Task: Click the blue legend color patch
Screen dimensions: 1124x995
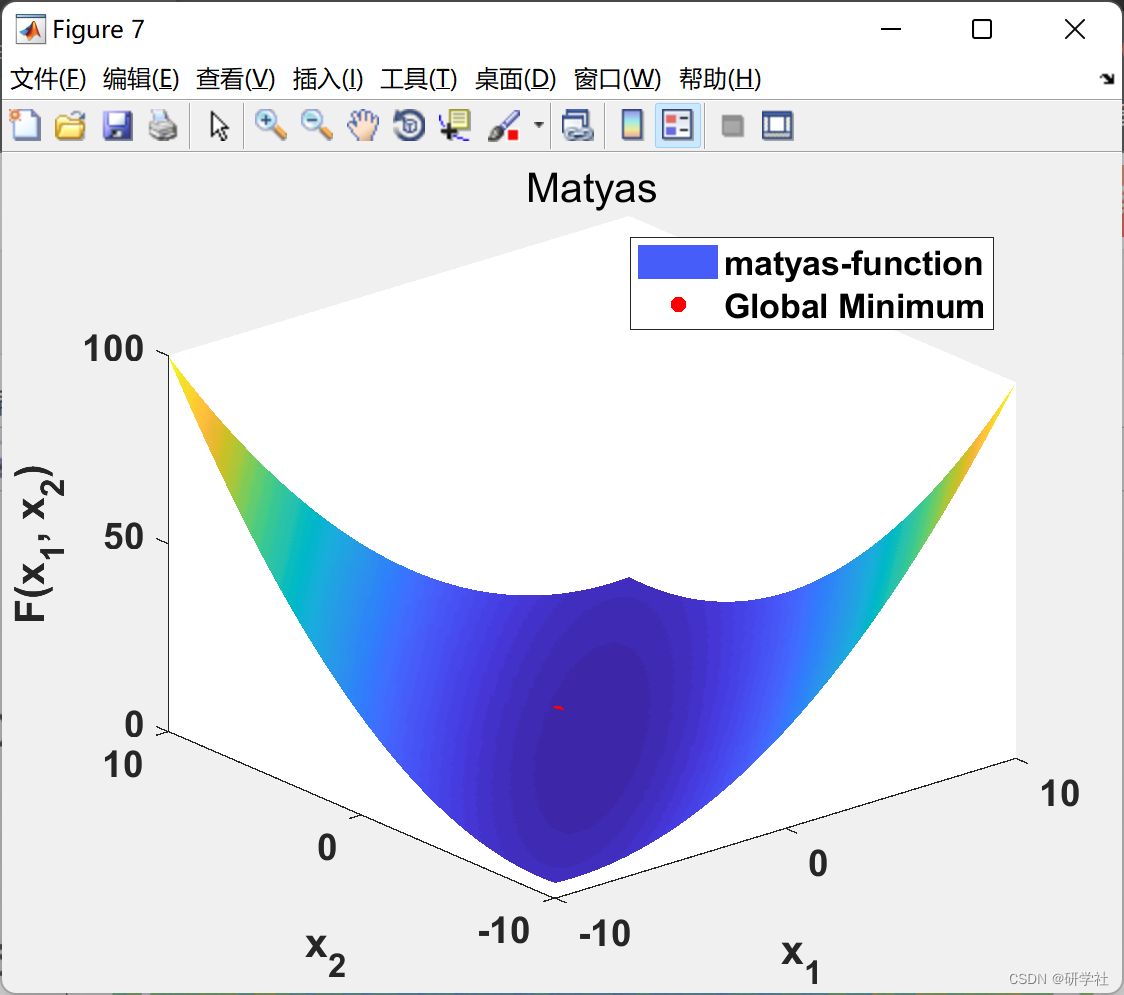Action: pos(677,262)
